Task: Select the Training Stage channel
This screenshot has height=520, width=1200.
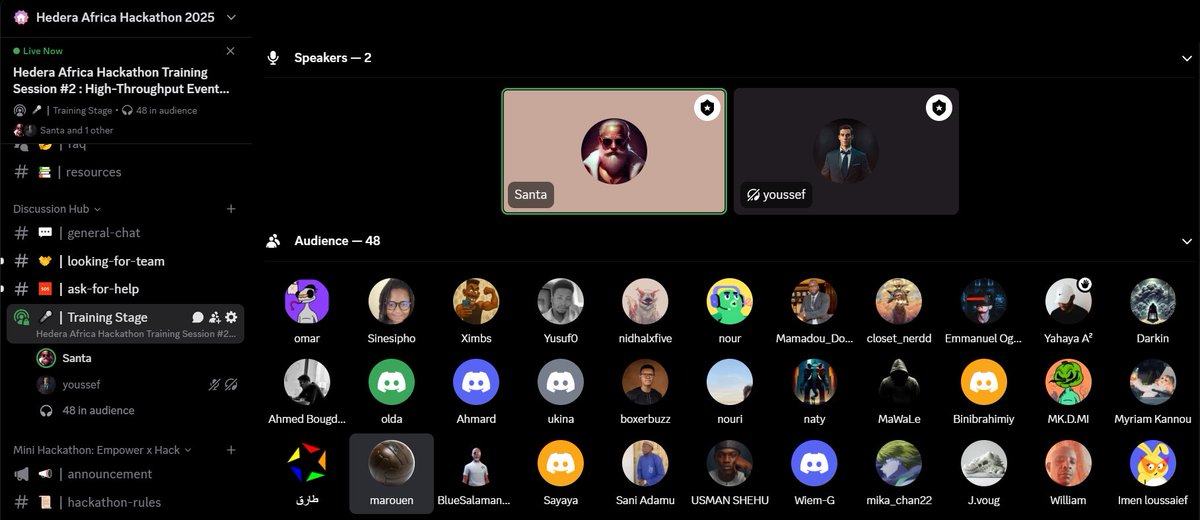Action: (x=125, y=324)
